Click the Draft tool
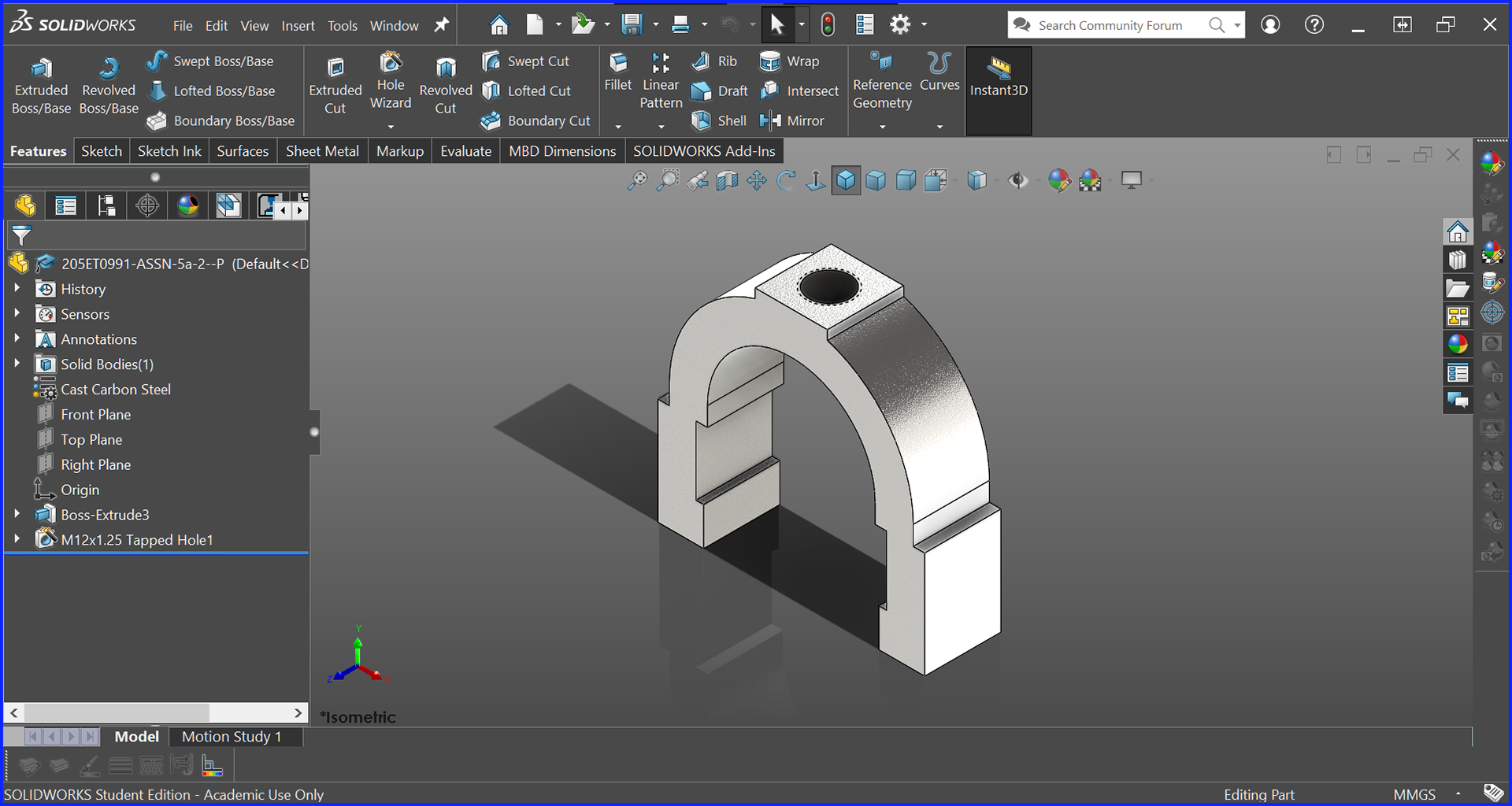 [719, 91]
